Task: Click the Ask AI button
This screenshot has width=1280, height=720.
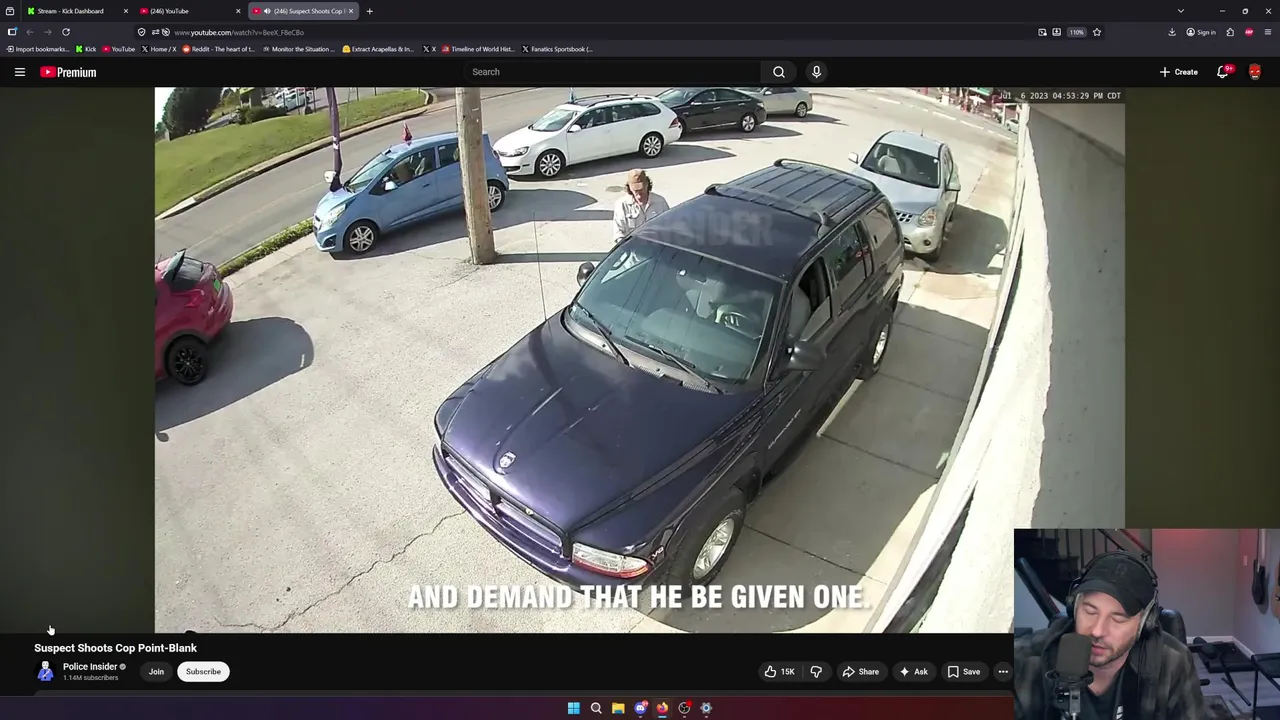Action: [x=914, y=672]
